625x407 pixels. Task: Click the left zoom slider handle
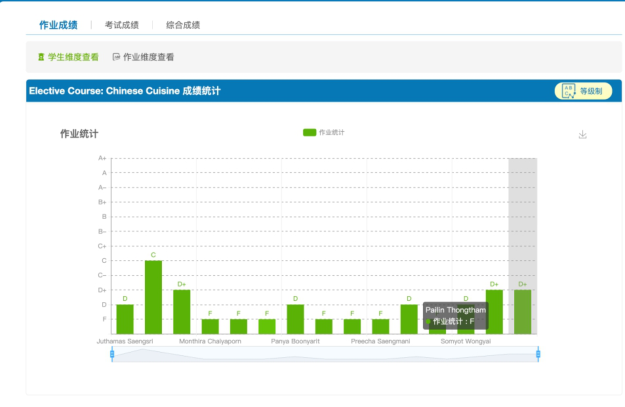point(112,354)
